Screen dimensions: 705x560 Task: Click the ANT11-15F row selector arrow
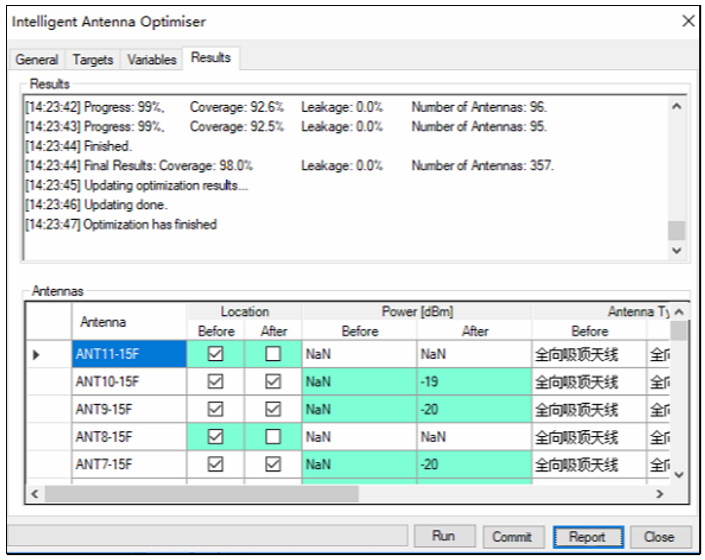pos(36,355)
